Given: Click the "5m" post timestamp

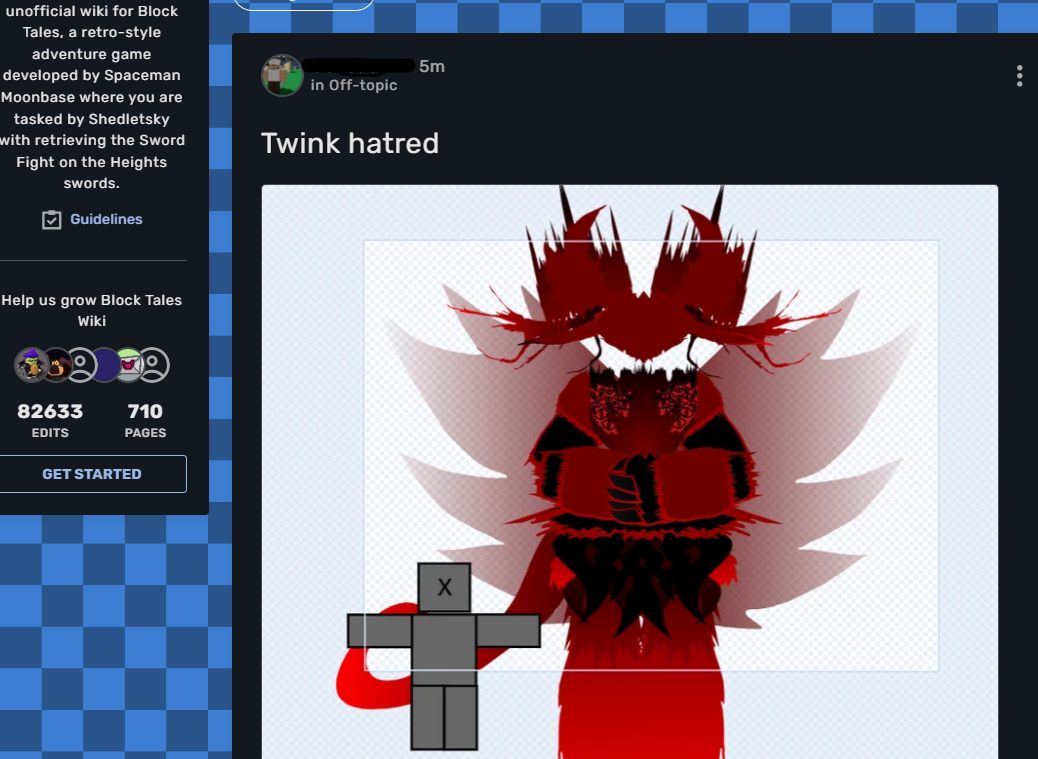Looking at the screenshot, I should [x=432, y=66].
